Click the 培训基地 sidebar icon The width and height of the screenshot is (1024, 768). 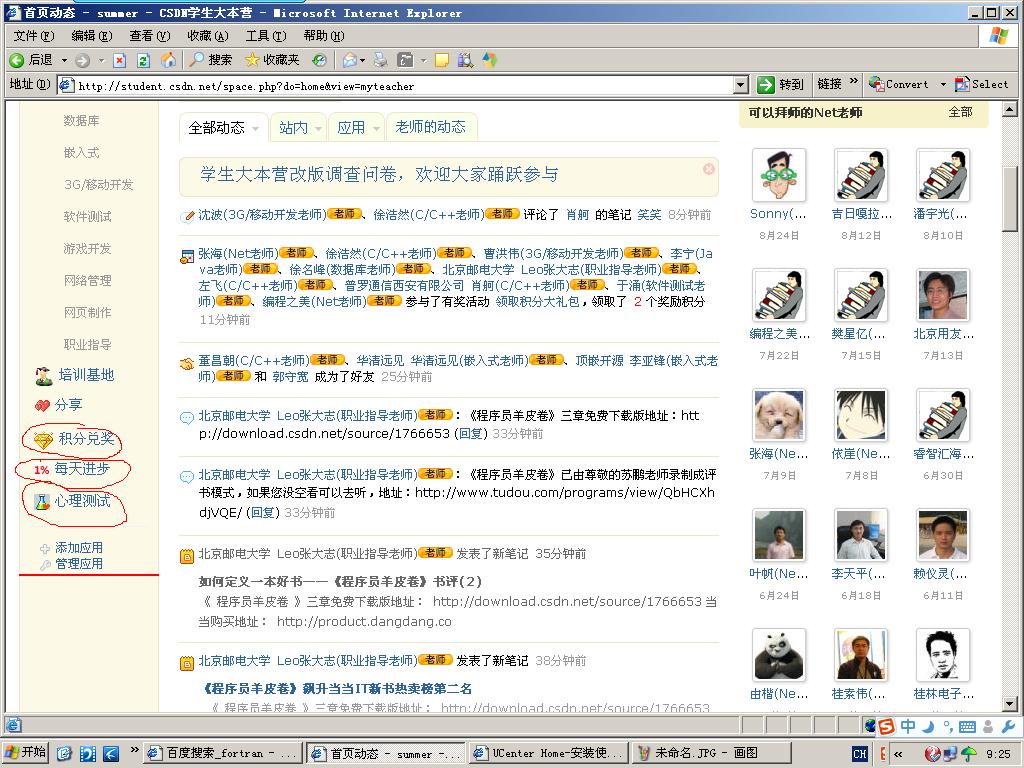pyautogui.click(x=44, y=376)
